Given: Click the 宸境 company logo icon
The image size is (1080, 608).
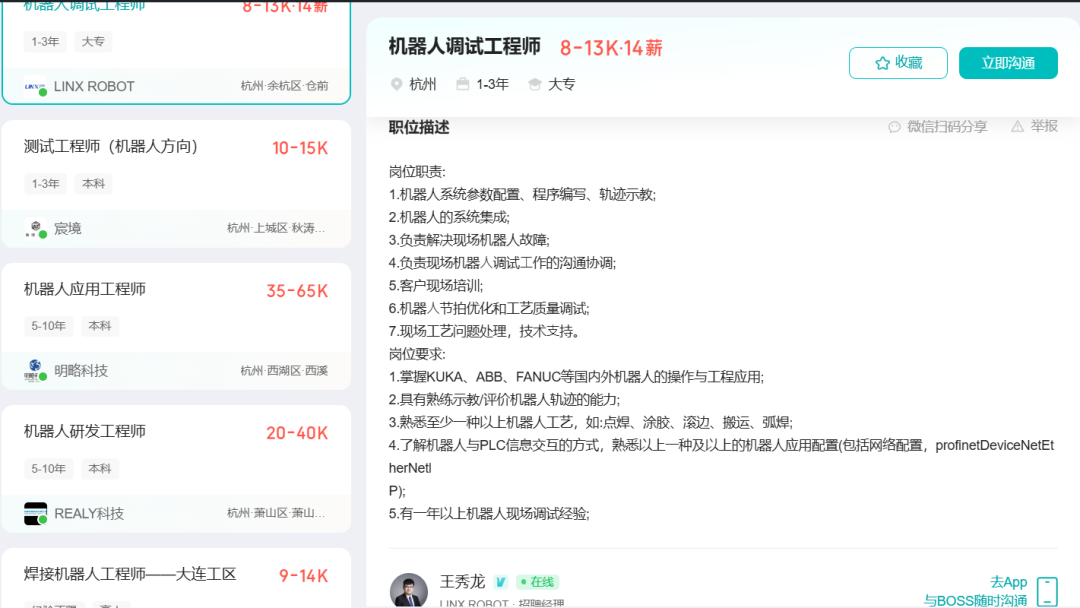Looking at the screenshot, I should 35,229.
